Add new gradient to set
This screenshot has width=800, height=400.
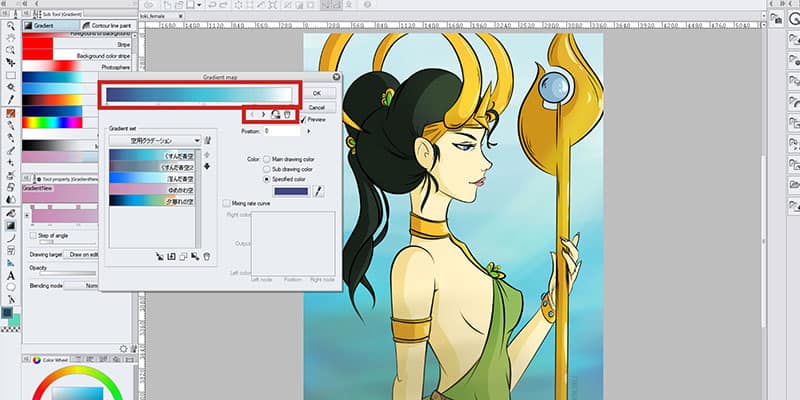(x=171, y=257)
